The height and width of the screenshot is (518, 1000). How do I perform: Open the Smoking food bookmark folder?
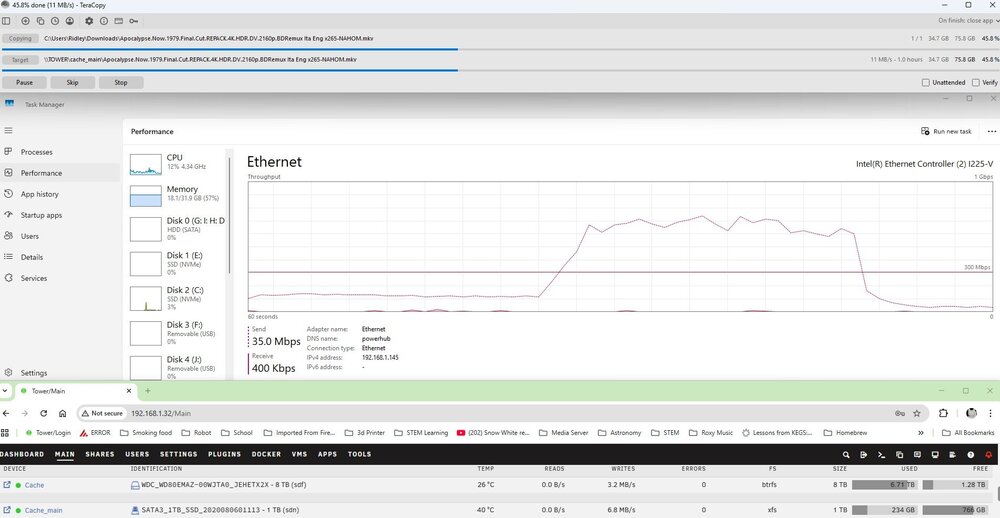146,433
